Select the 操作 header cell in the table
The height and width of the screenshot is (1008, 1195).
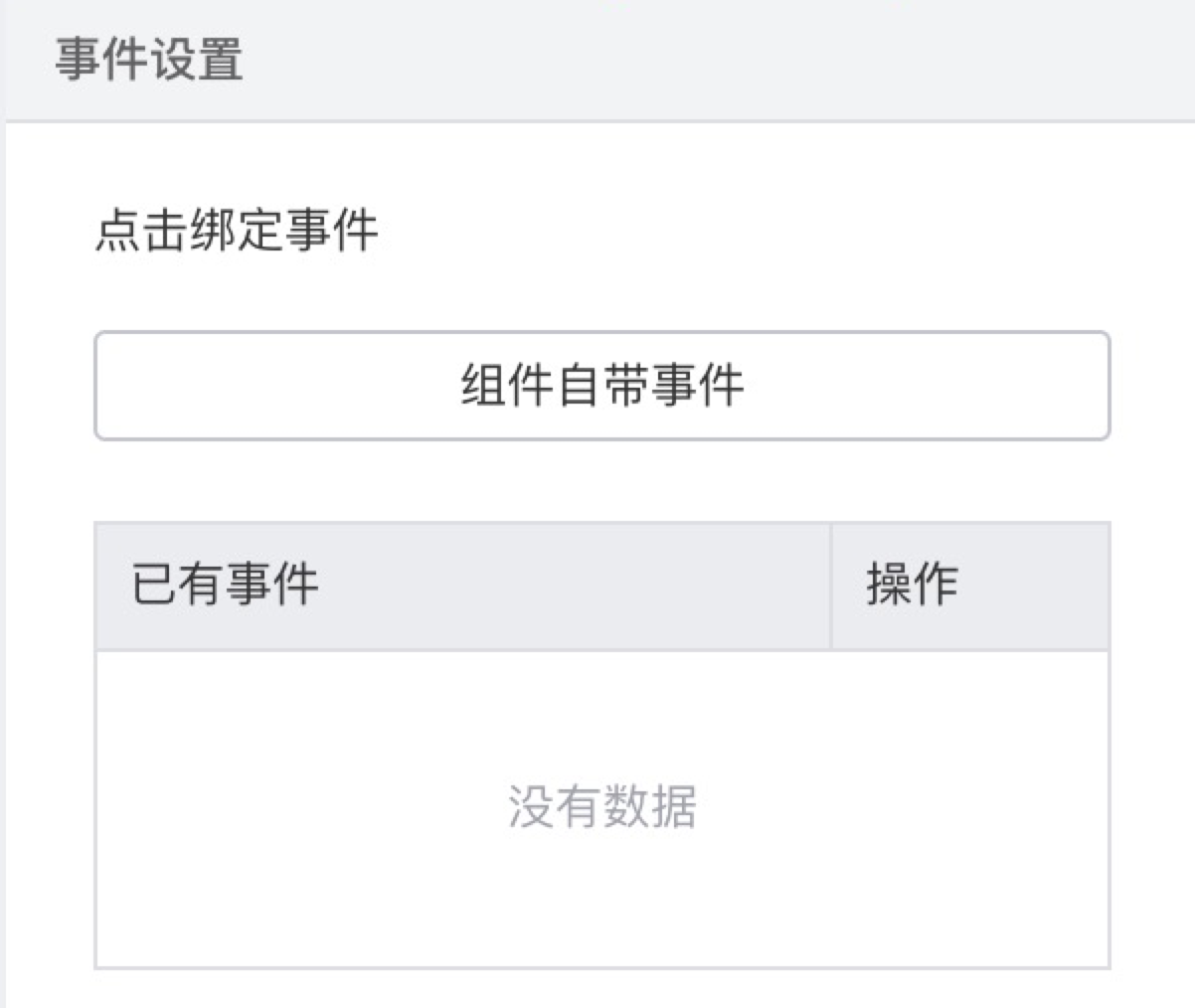pos(969,587)
